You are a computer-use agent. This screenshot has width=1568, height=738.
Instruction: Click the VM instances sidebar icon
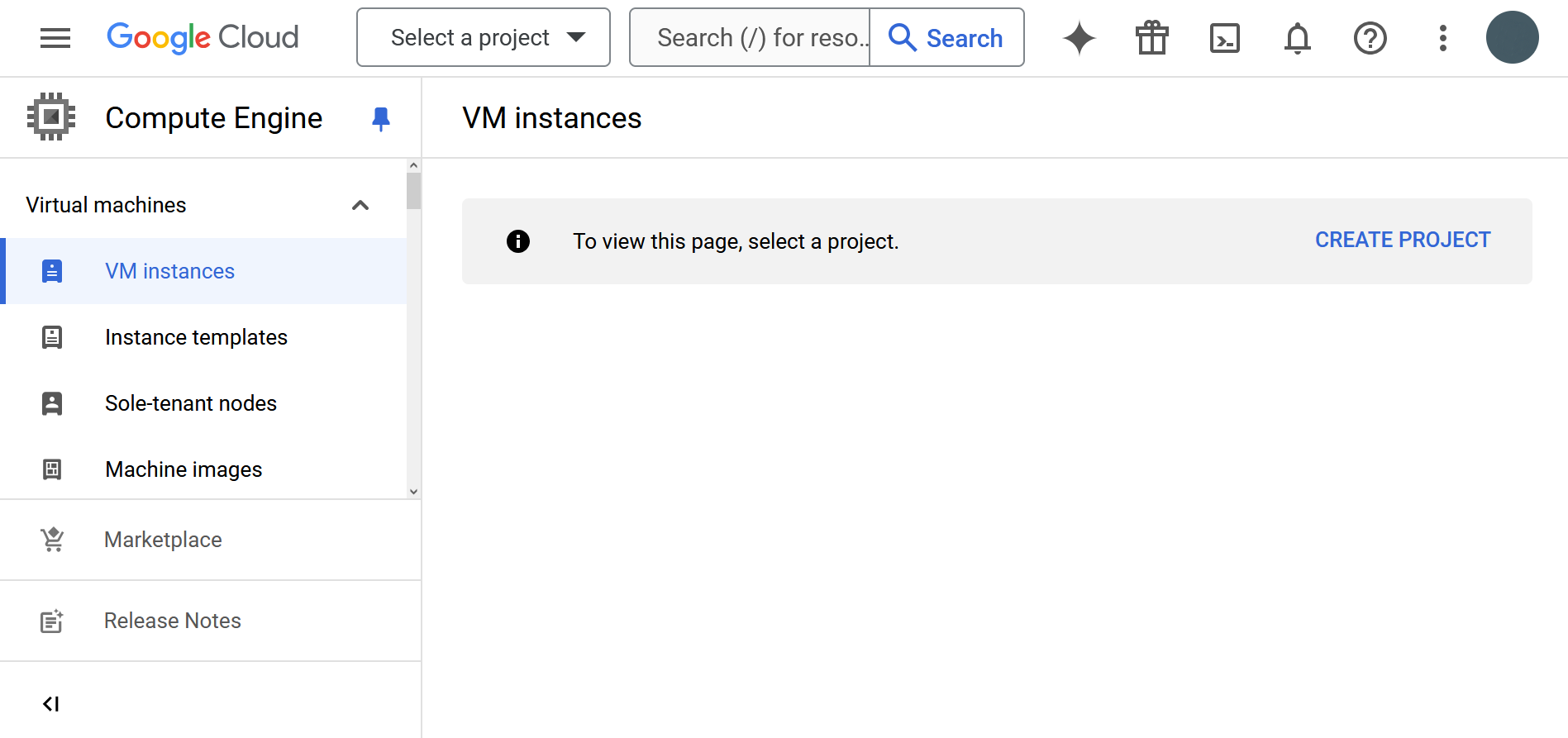pos(52,271)
